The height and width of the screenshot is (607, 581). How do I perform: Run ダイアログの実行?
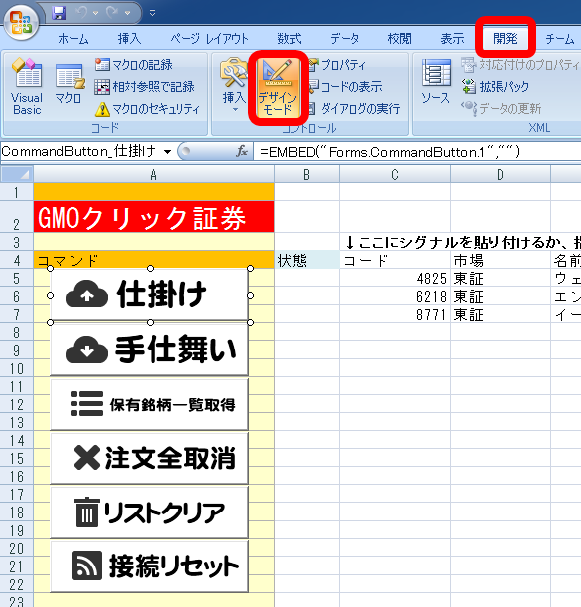(x=354, y=109)
